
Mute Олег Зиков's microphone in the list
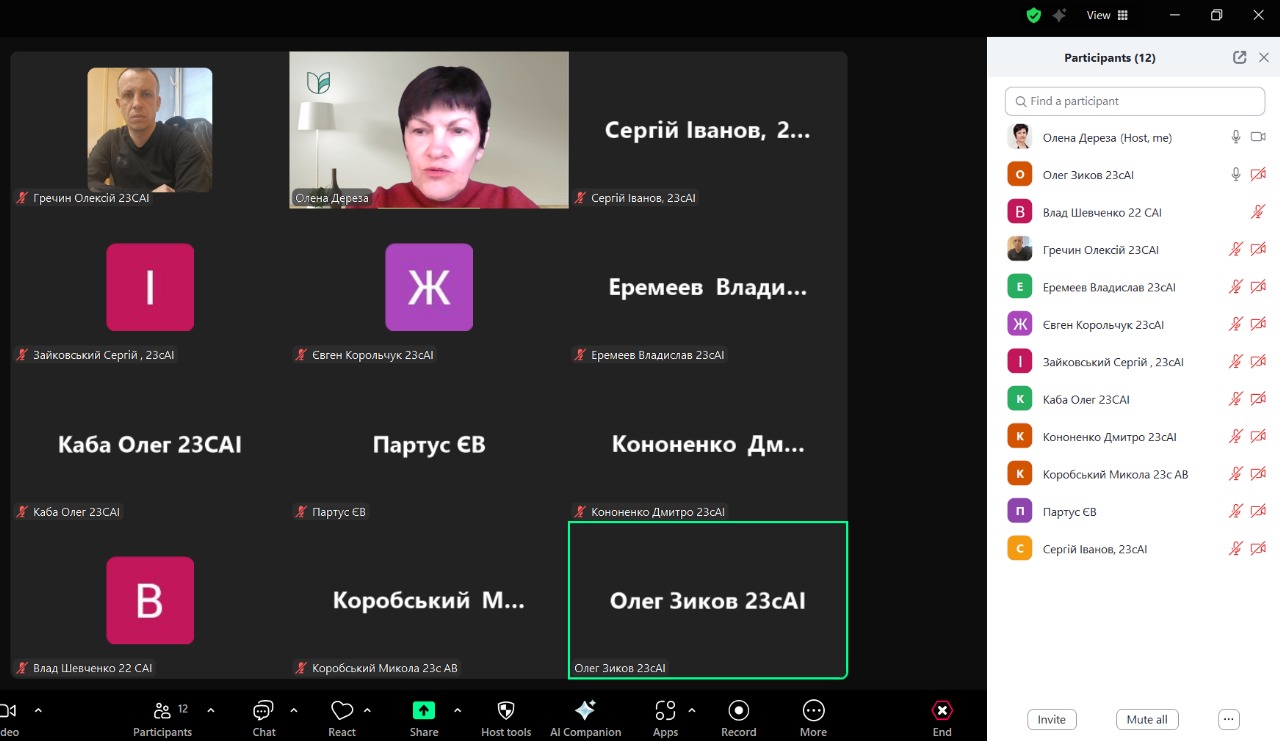pos(1236,174)
